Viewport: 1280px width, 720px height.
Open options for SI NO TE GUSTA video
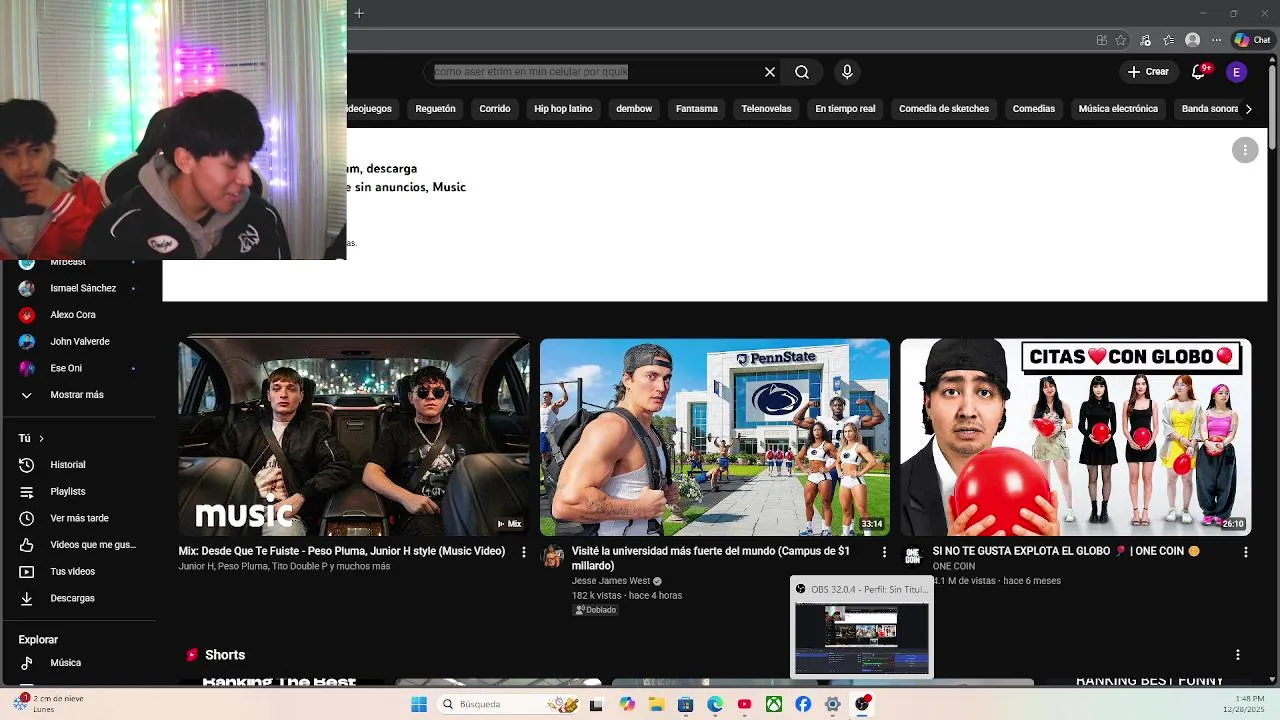pyautogui.click(x=1245, y=552)
